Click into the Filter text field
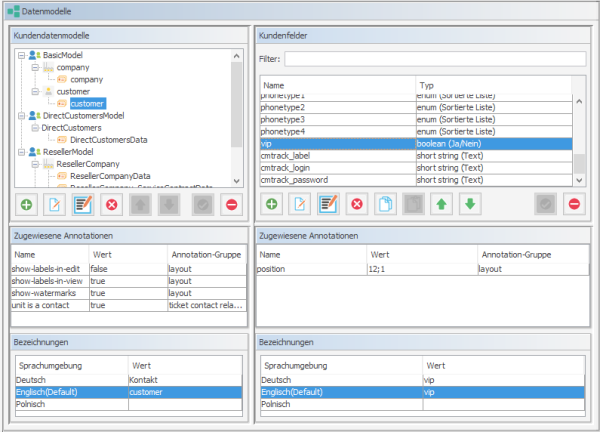The width and height of the screenshot is (600, 432). [x=435, y=59]
